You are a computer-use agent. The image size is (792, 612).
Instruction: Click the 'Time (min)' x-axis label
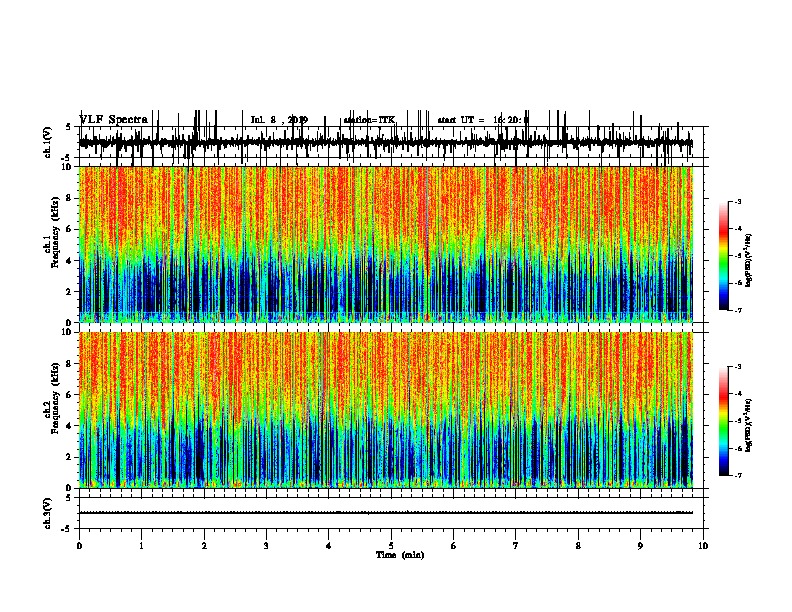pos(400,555)
